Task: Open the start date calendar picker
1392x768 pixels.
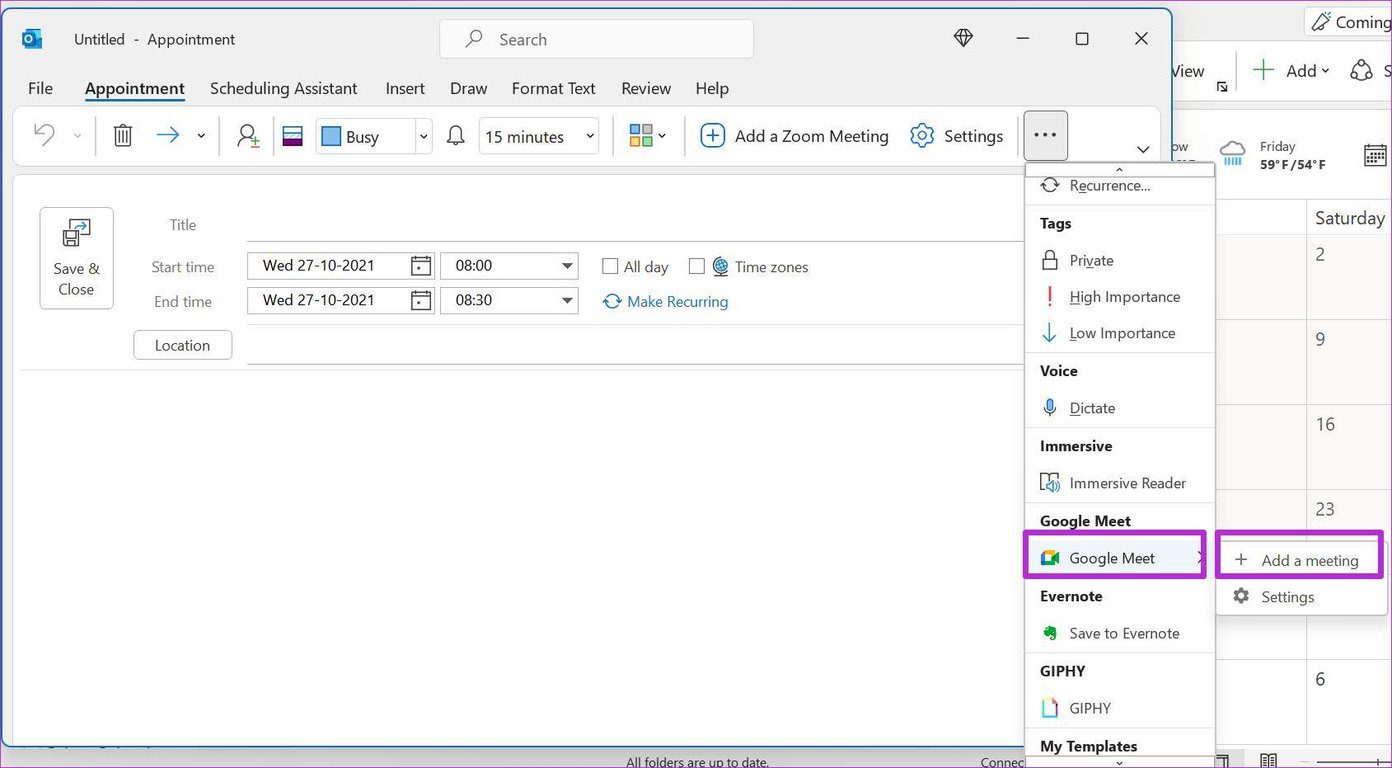Action: point(421,266)
